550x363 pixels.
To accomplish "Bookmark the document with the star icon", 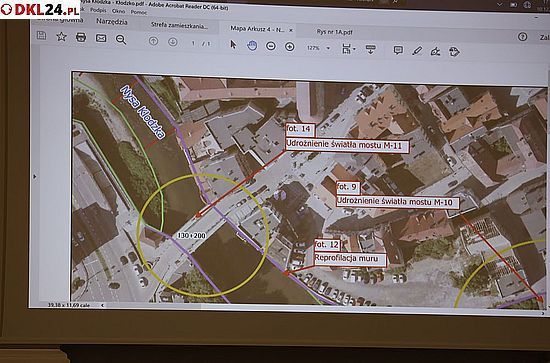I will (x=61, y=36).
